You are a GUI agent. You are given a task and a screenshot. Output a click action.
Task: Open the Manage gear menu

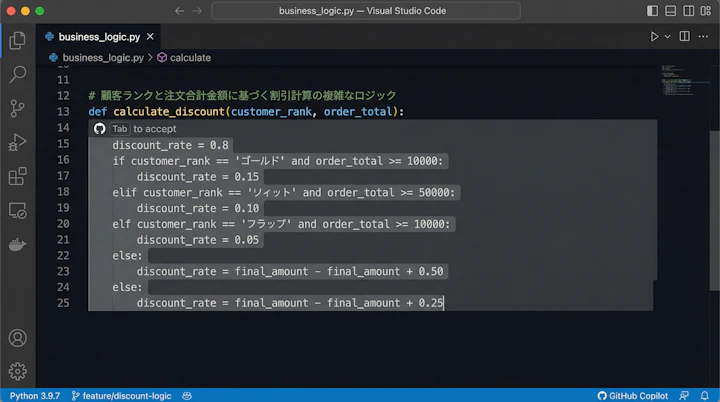tap(17, 371)
